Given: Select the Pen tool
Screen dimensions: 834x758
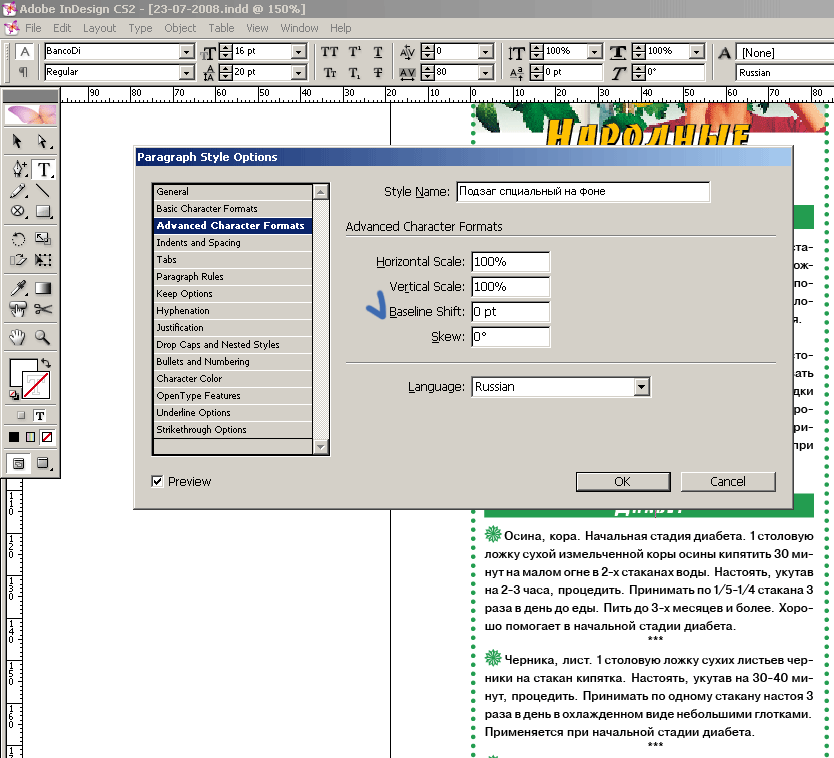Looking at the screenshot, I should point(18,170).
